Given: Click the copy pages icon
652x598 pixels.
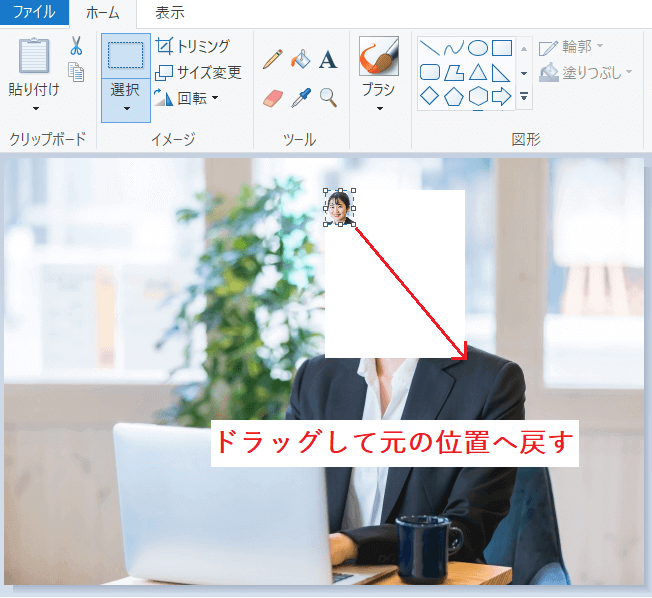Looking at the screenshot, I should click(76, 72).
